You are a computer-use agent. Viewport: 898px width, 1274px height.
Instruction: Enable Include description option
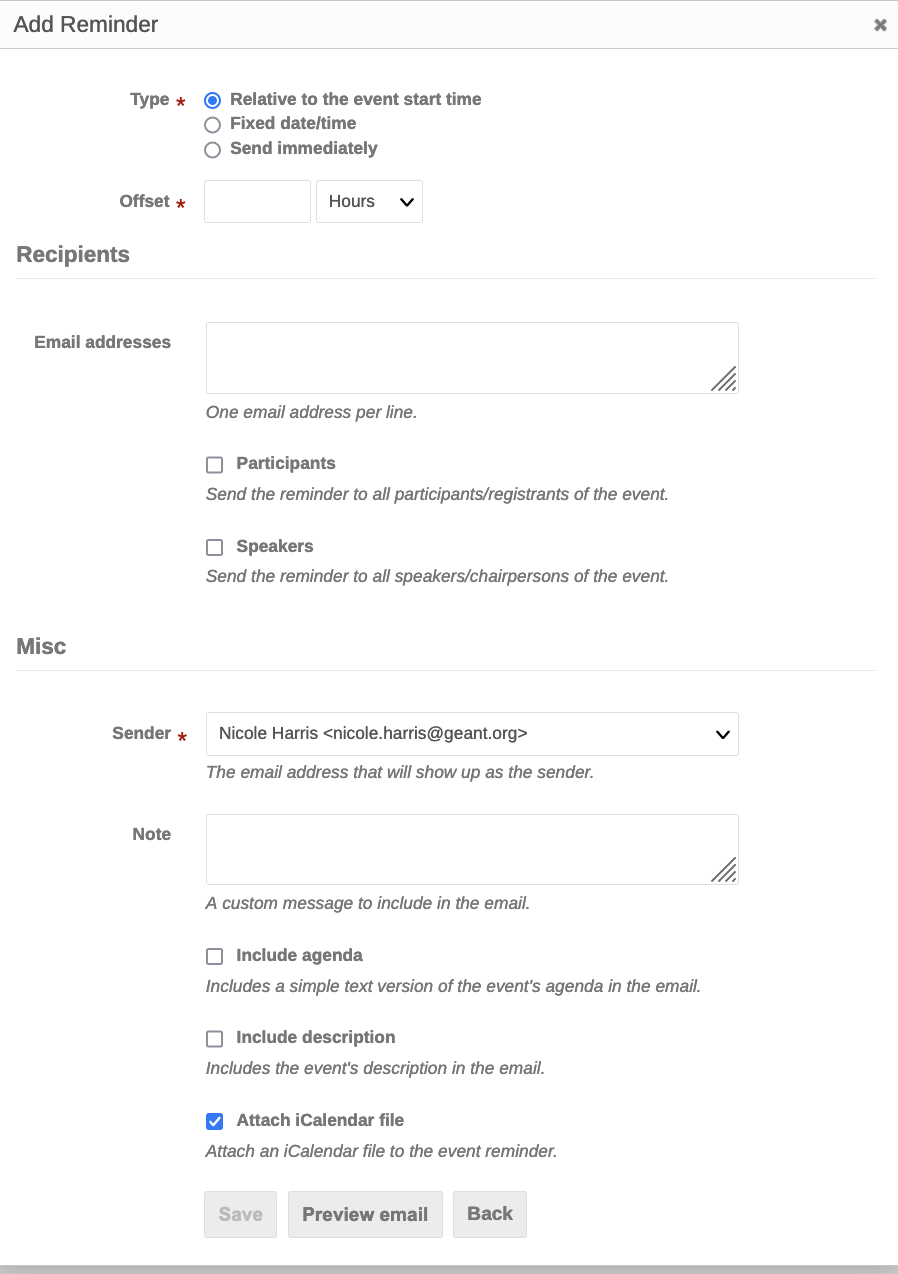(214, 1039)
